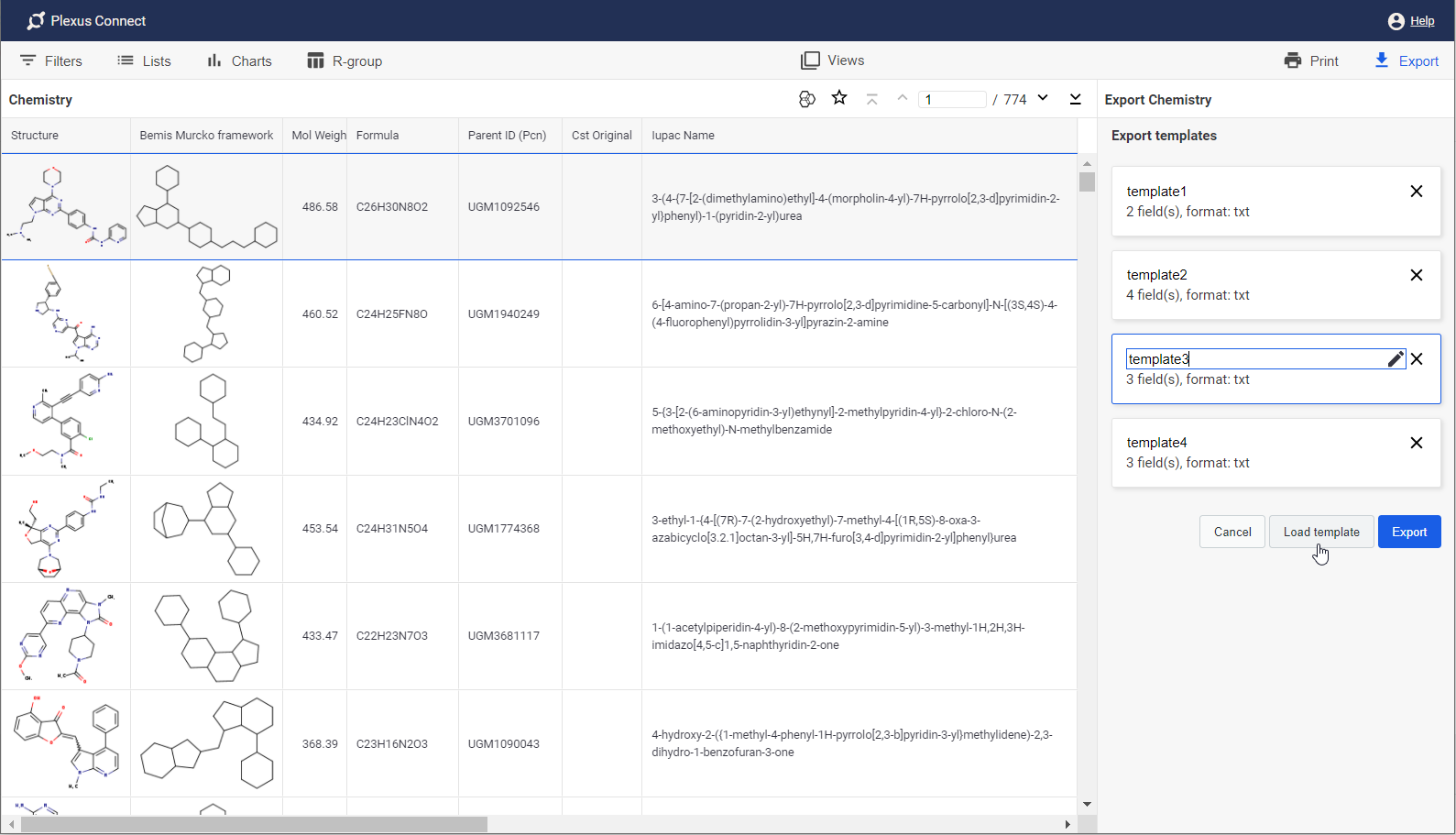The height and width of the screenshot is (835, 1456).
Task: Open the Charts panel
Action: [x=239, y=61]
